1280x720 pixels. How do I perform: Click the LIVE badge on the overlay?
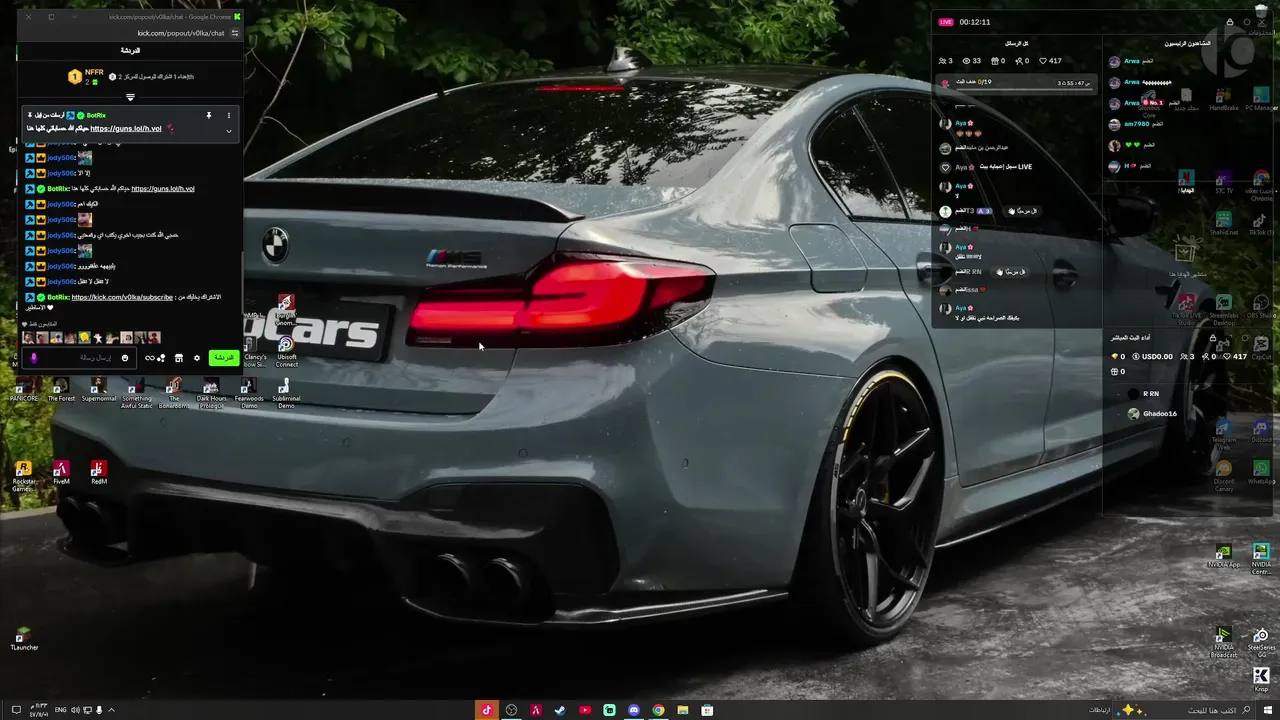click(946, 22)
